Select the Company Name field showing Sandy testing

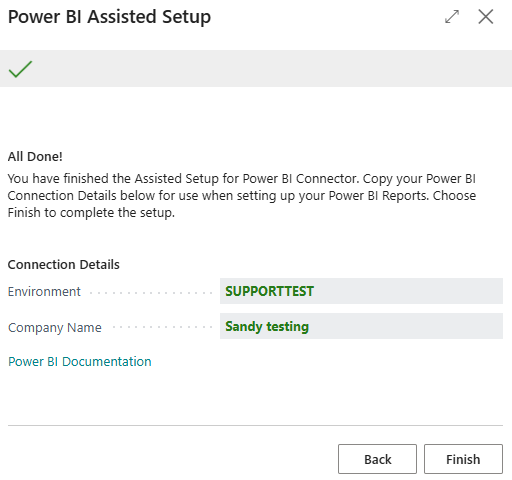click(361, 326)
